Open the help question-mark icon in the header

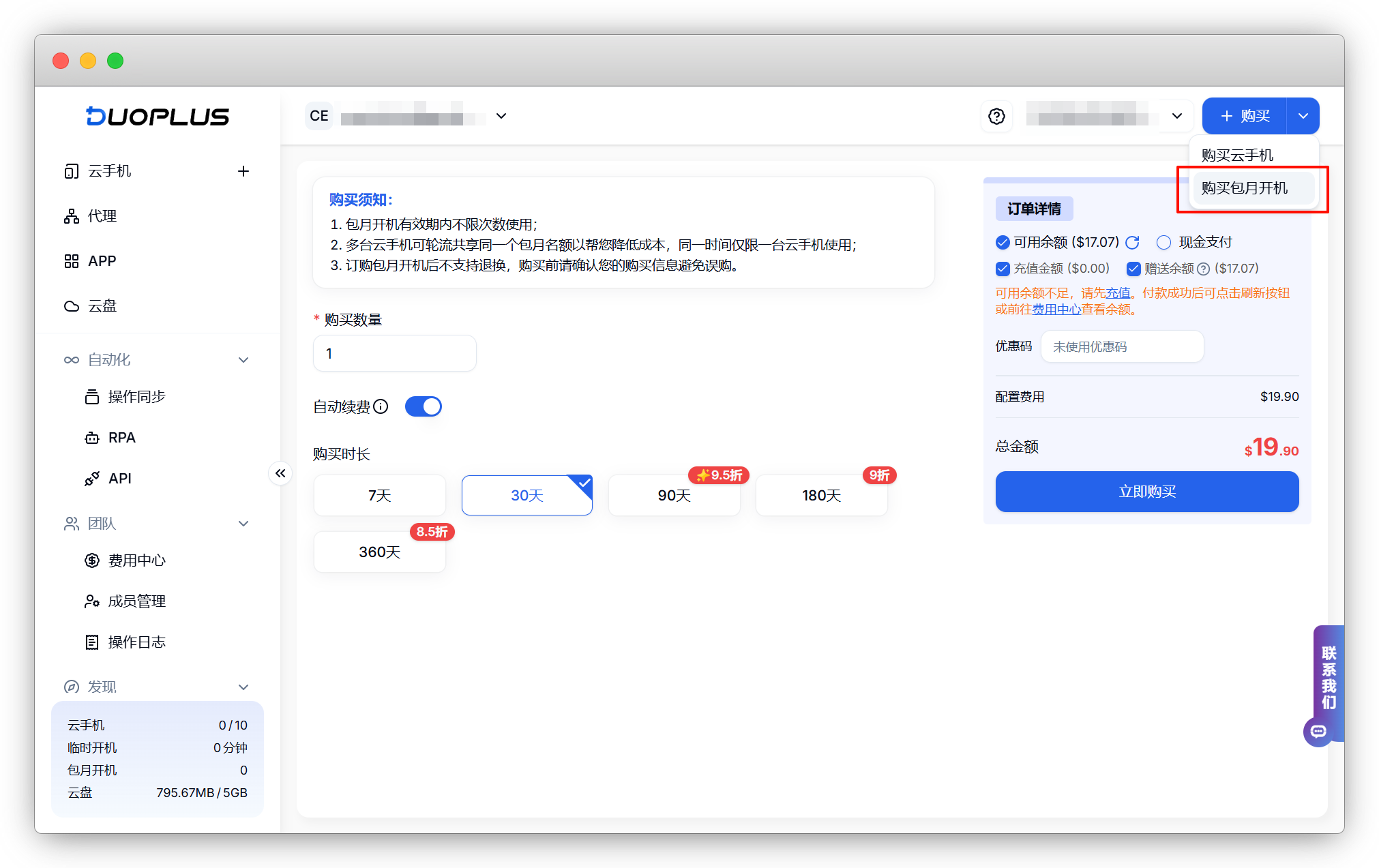tap(996, 117)
